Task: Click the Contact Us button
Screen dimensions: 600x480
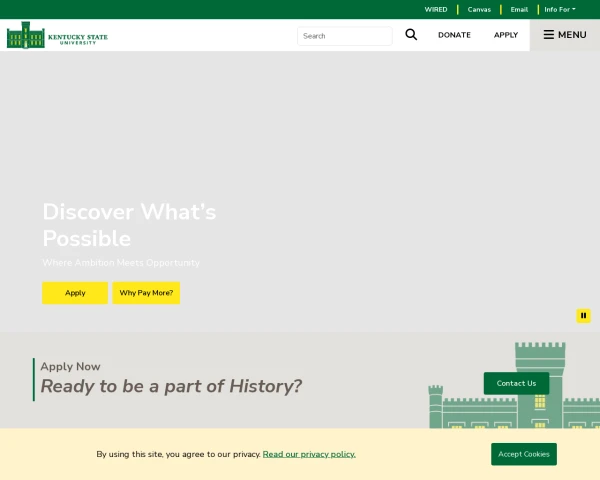Action: point(516,383)
